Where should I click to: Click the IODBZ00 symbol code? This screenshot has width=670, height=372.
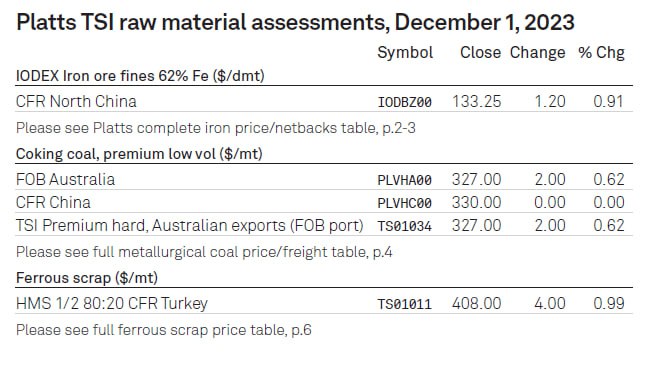pos(404,103)
